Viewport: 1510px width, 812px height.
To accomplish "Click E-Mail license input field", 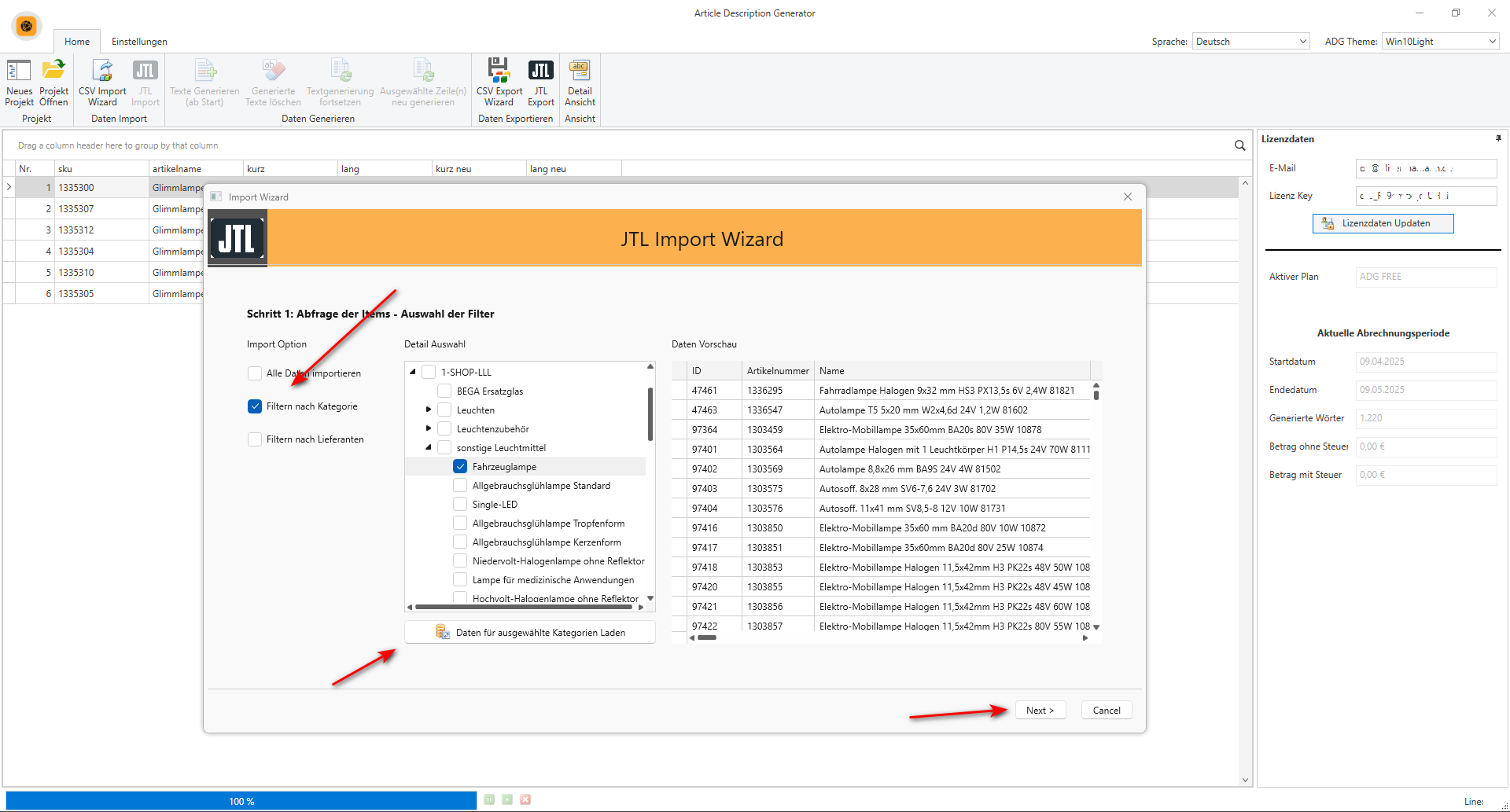I will pyautogui.click(x=1426, y=168).
